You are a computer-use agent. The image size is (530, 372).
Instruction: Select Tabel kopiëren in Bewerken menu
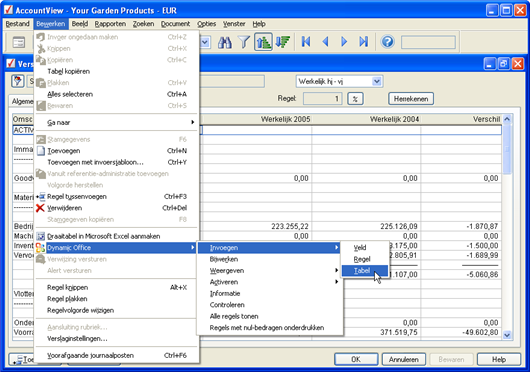tap(117, 71)
